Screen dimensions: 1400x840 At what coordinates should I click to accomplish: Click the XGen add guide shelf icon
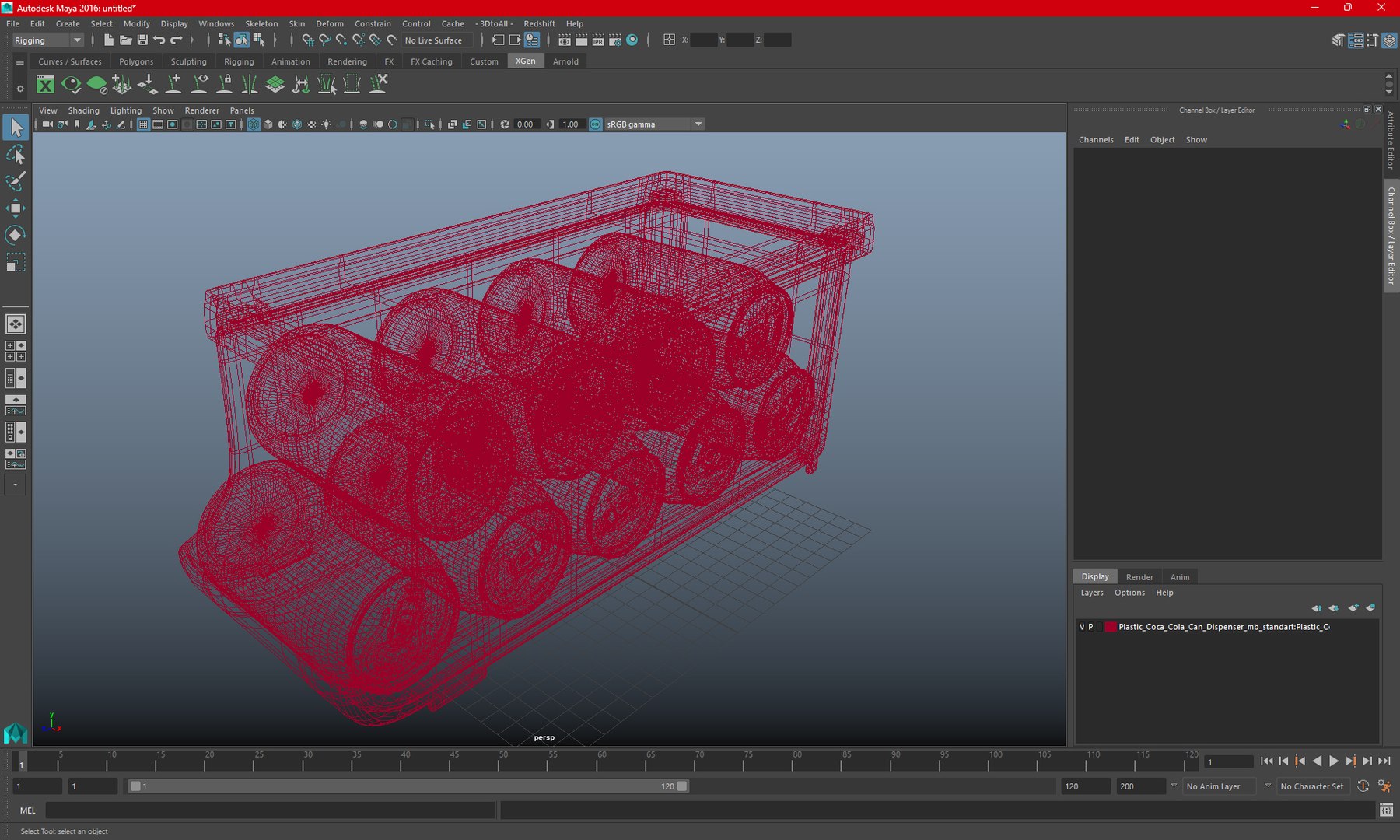[x=174, y=84]
